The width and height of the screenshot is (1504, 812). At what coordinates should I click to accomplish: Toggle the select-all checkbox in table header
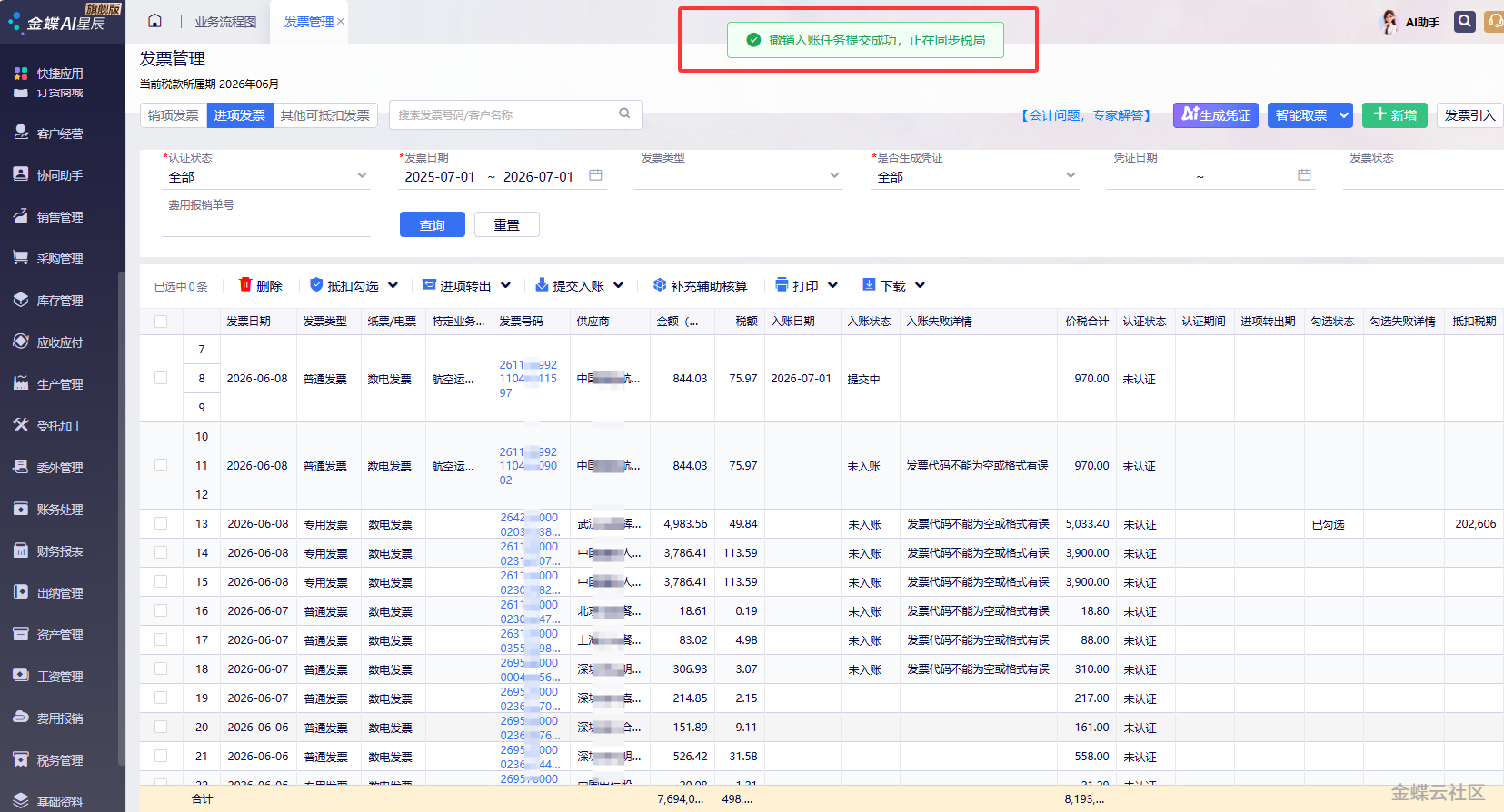point(161,322)
